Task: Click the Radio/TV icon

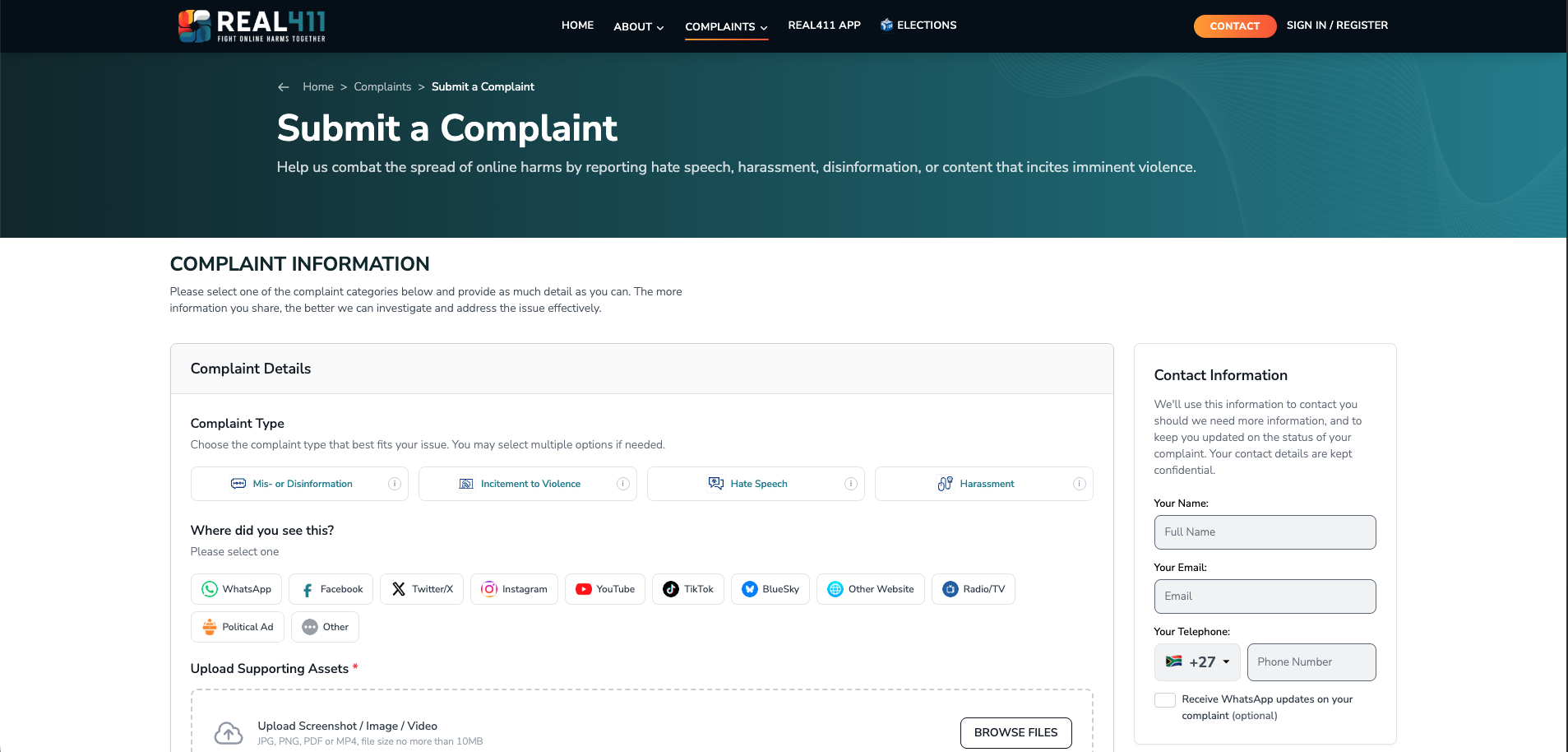Action: pos(951,589)
